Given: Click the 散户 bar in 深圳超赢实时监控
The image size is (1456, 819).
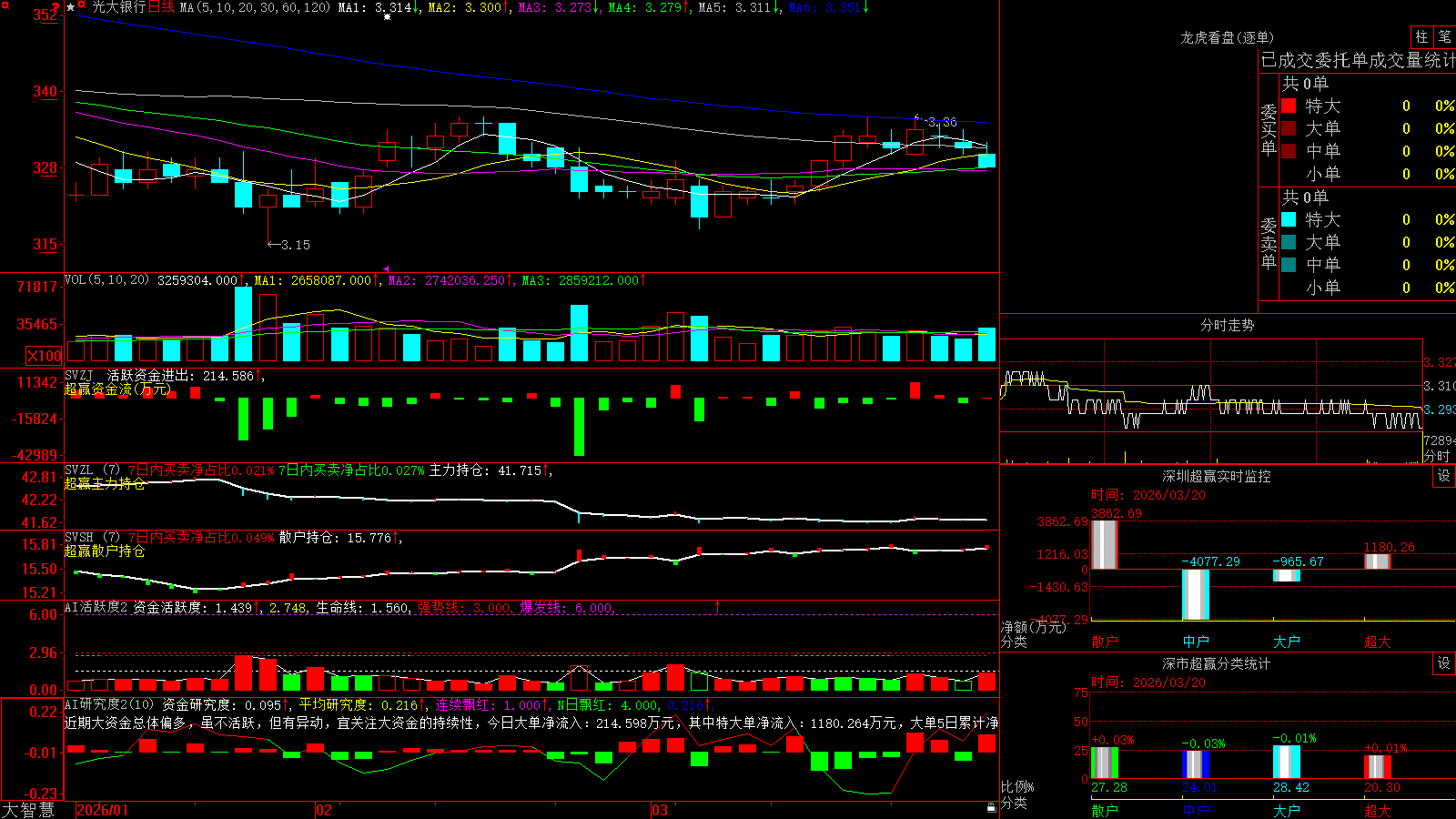Looking at the screenshot, I should [x=1105, y=544].
